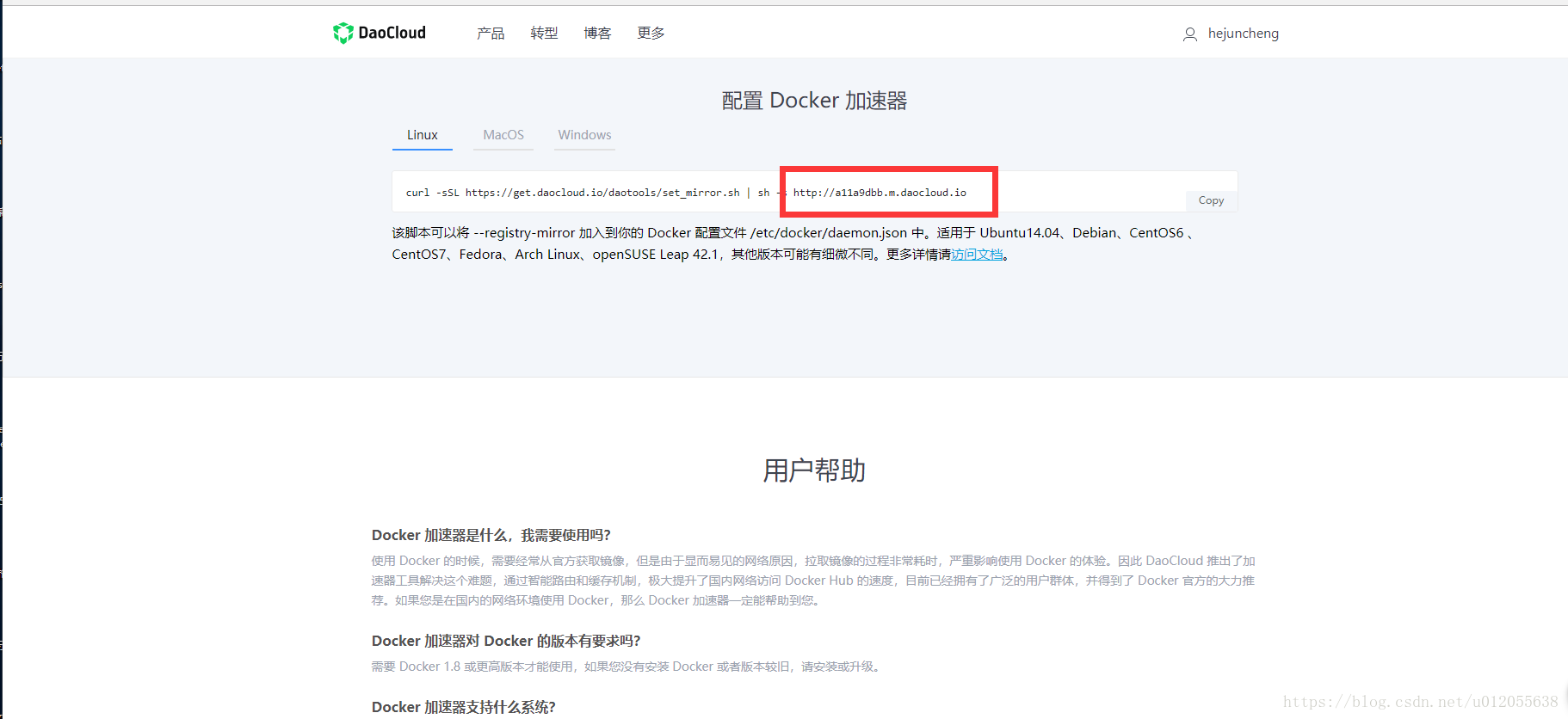Click the 用户帮助 heading
This screenshot has width=1568, height=719.
pyautogui.click(x=814, y=470)
